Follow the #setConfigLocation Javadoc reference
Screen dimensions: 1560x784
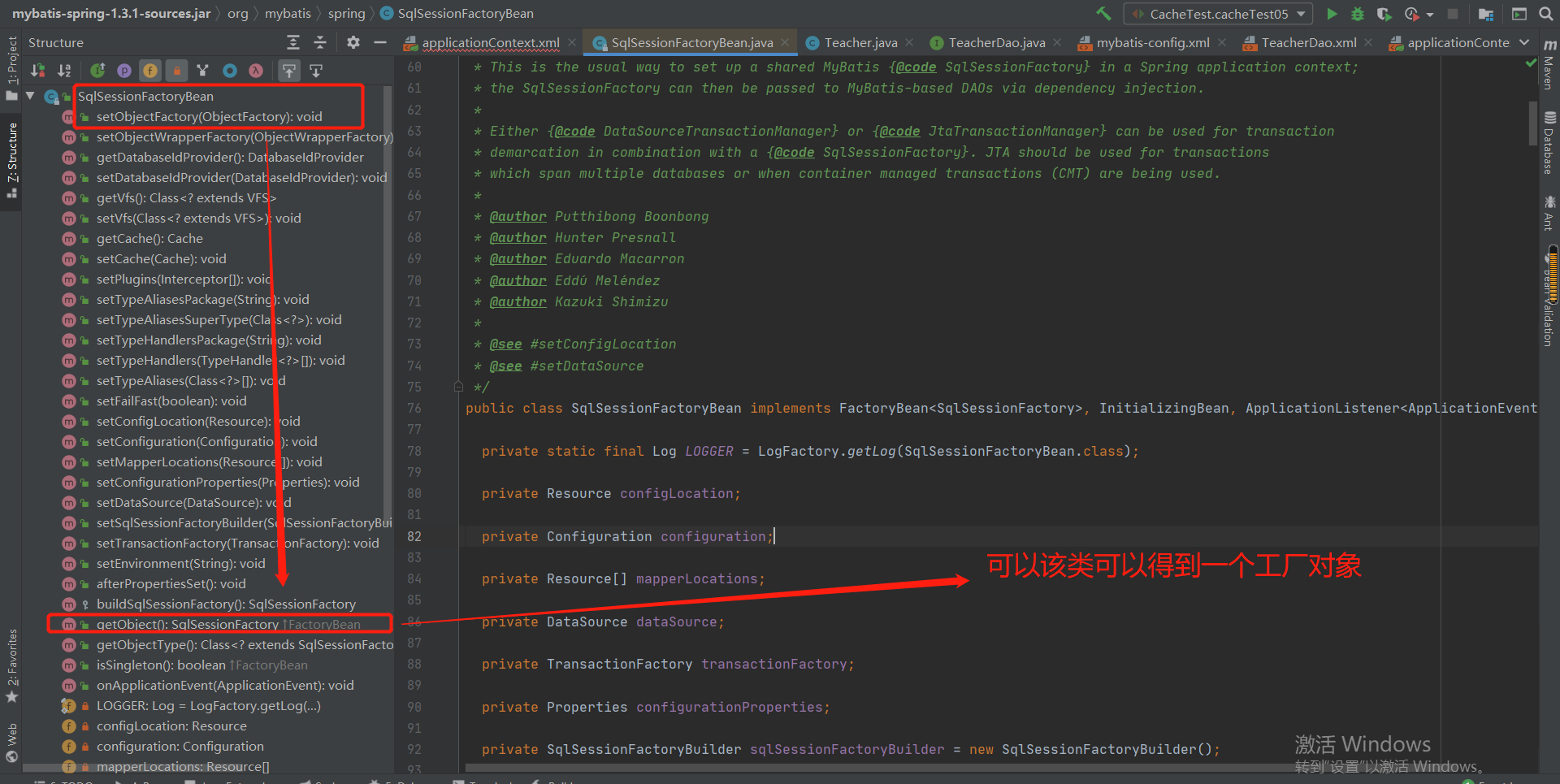[x=603, y=344]
